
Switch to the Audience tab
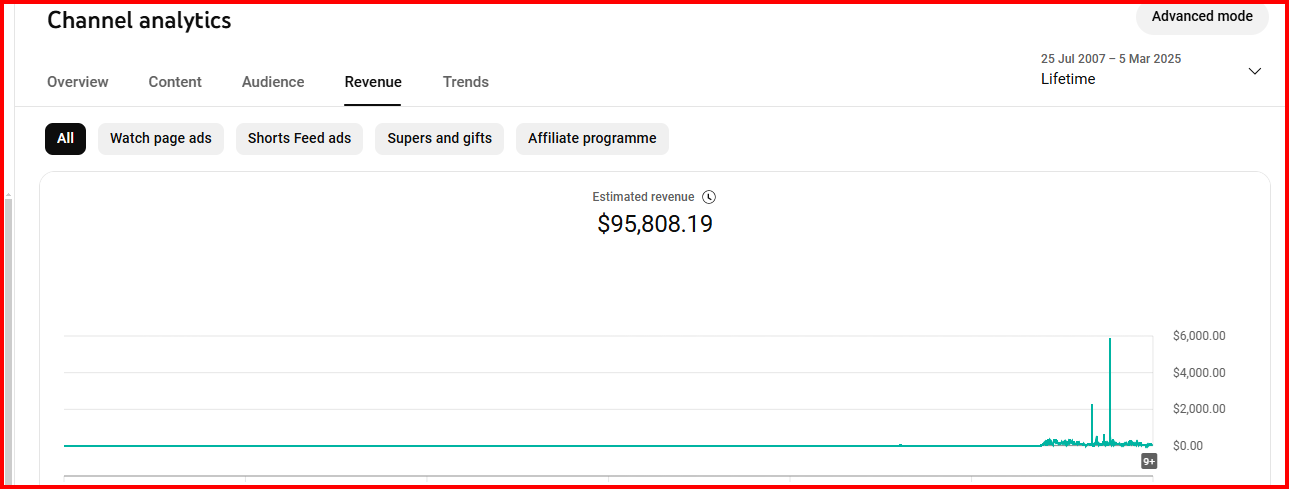273,82
